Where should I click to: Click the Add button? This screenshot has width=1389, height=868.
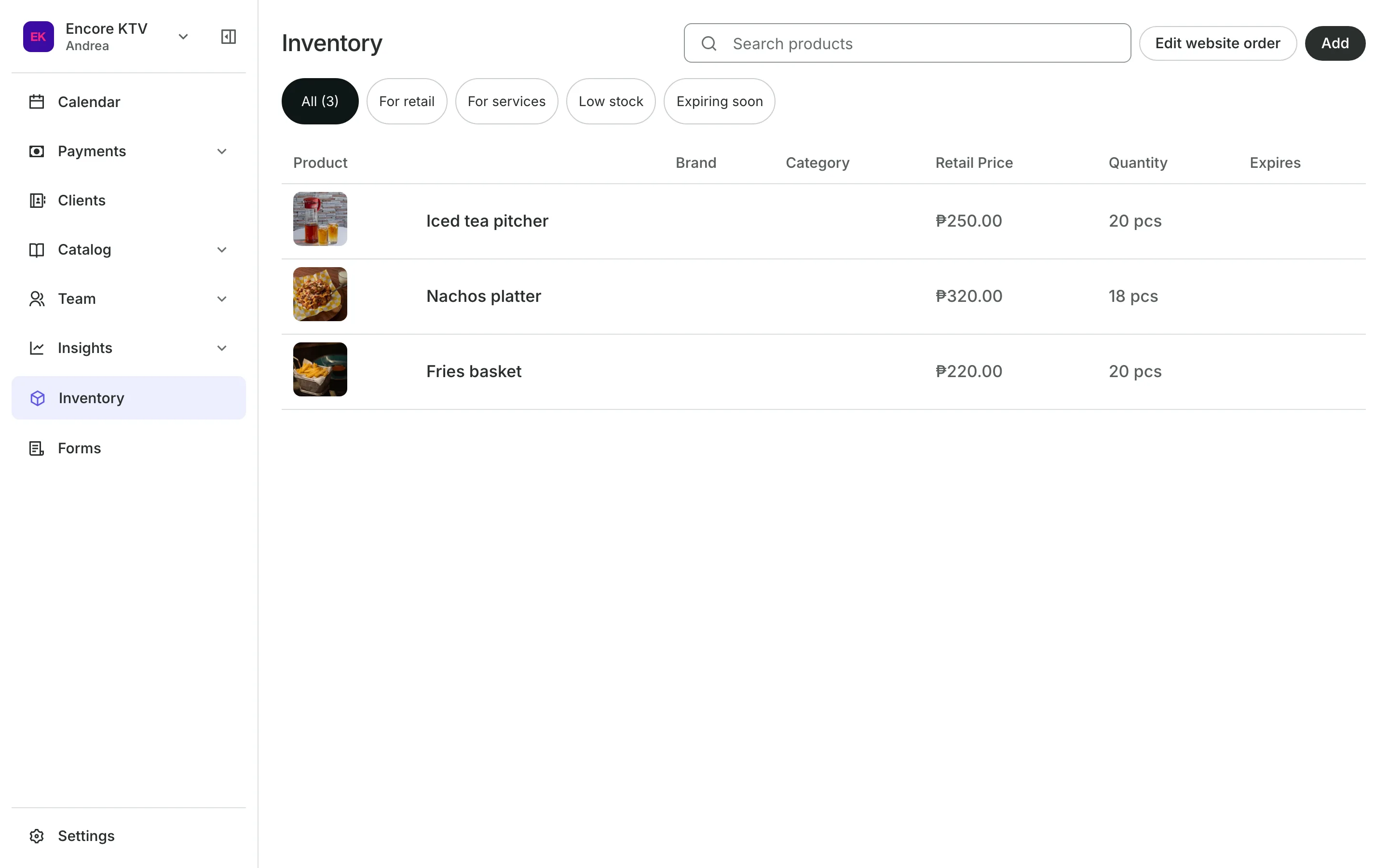[x=1335, y=43]
